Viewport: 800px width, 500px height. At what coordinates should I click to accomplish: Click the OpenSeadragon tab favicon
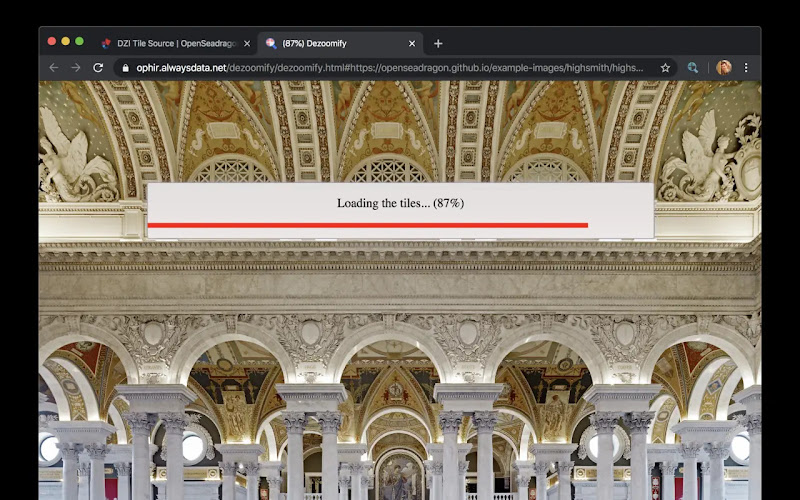pyautogui.click(x=106, y=43)
